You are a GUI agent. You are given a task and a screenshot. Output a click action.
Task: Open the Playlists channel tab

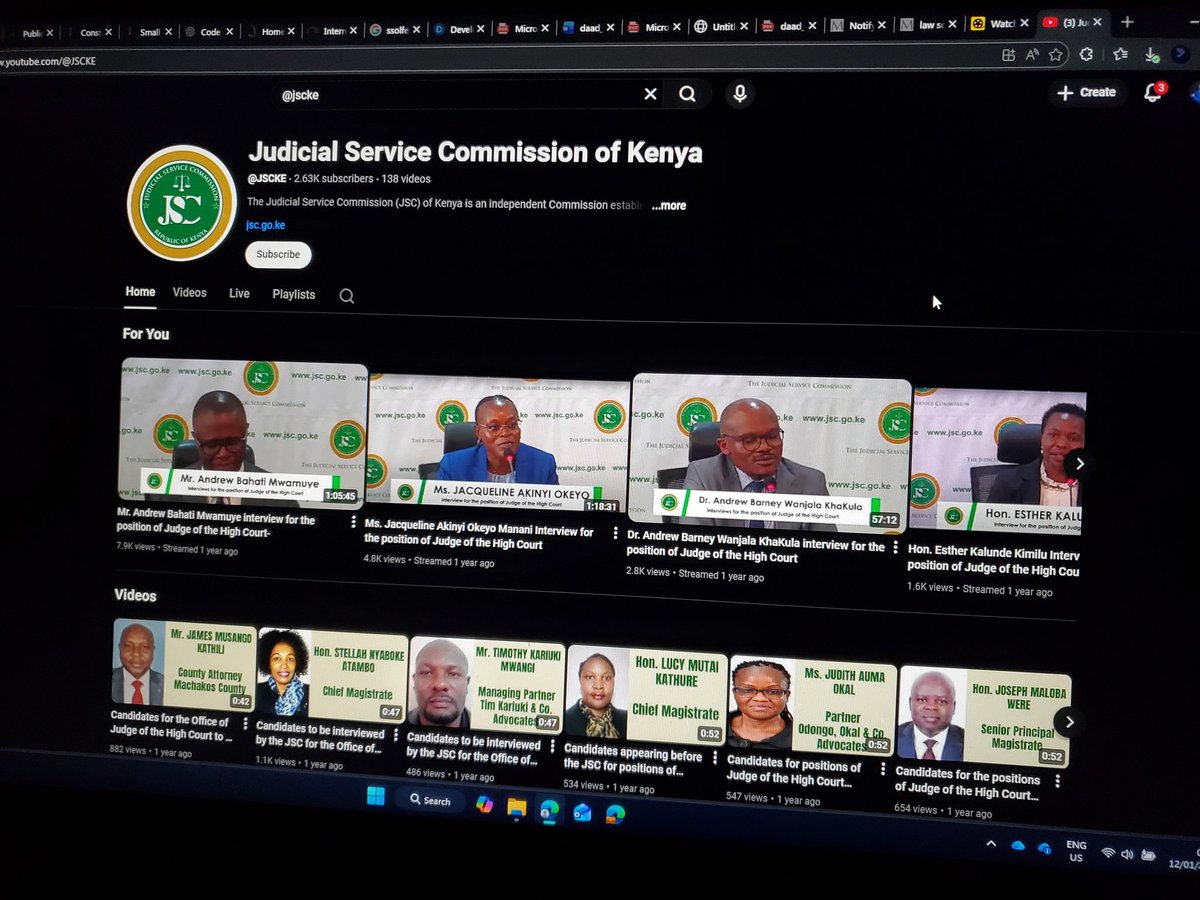(x=293, y=295)
